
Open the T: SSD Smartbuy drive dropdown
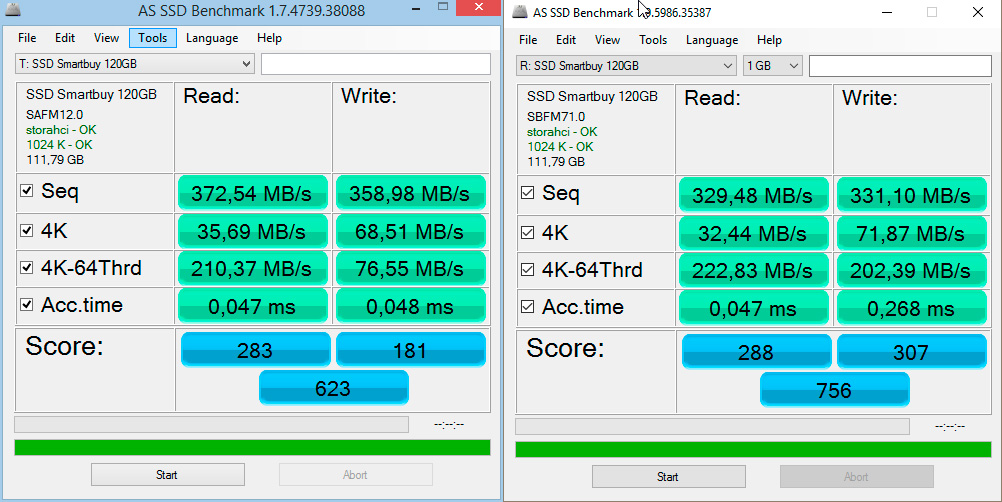(134, 64)
